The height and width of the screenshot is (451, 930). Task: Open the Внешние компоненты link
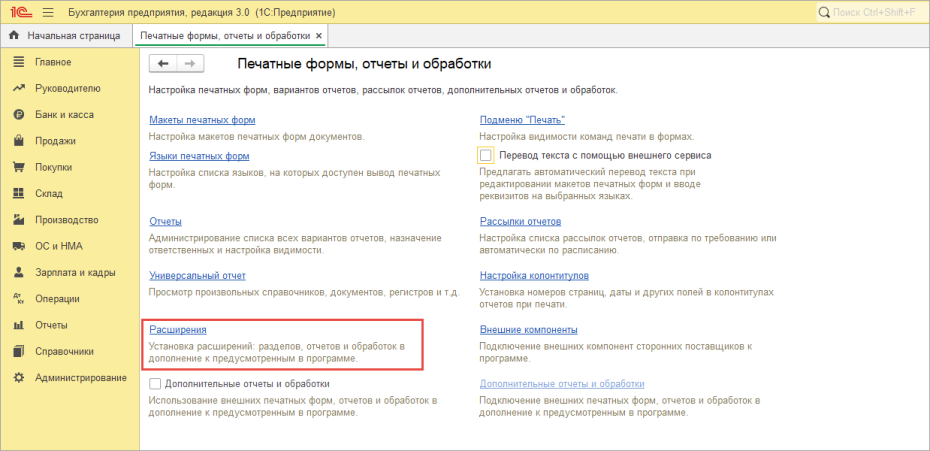tap(528, 329)
